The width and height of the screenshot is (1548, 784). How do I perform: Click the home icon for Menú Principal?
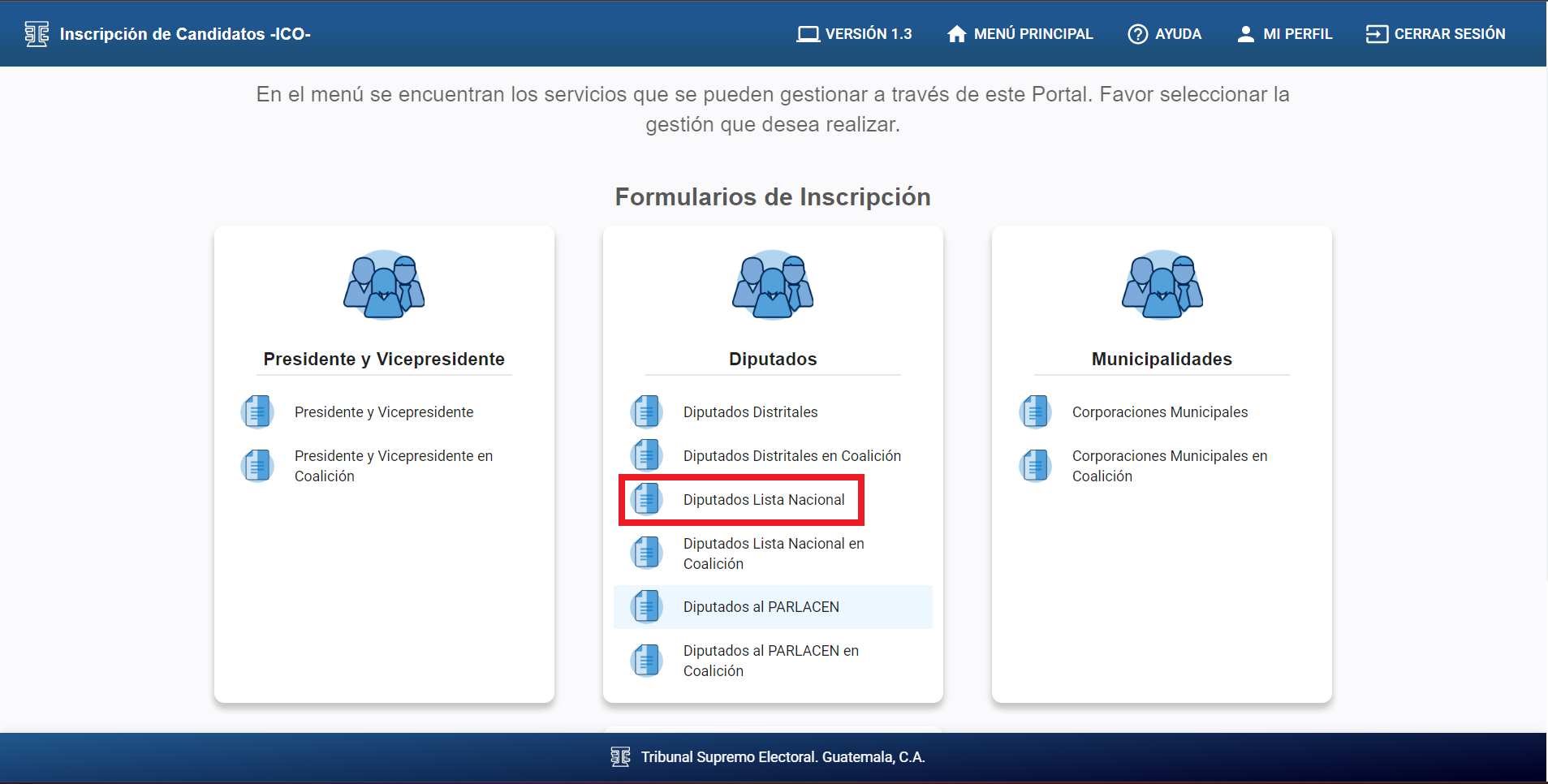957,34
